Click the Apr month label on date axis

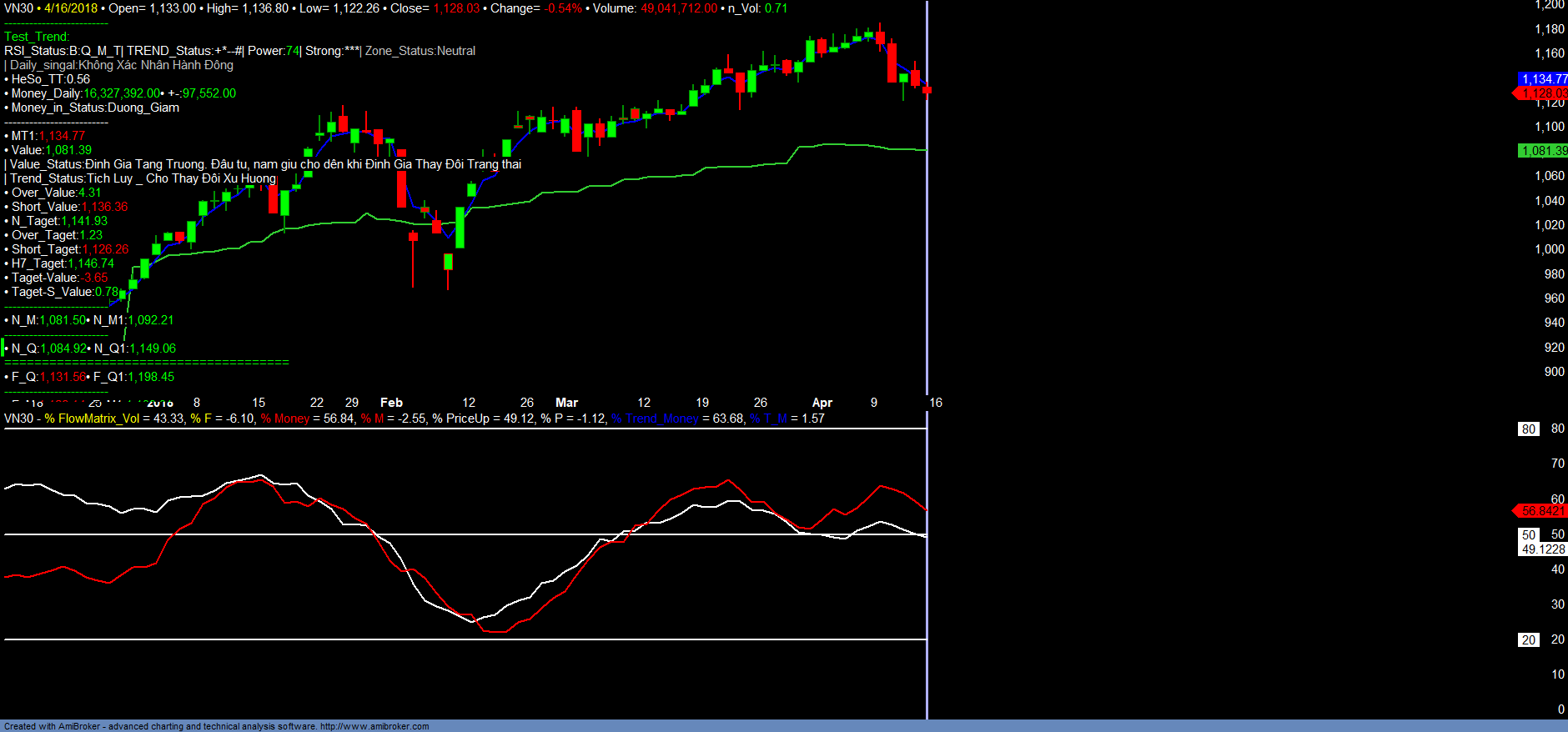822,403
